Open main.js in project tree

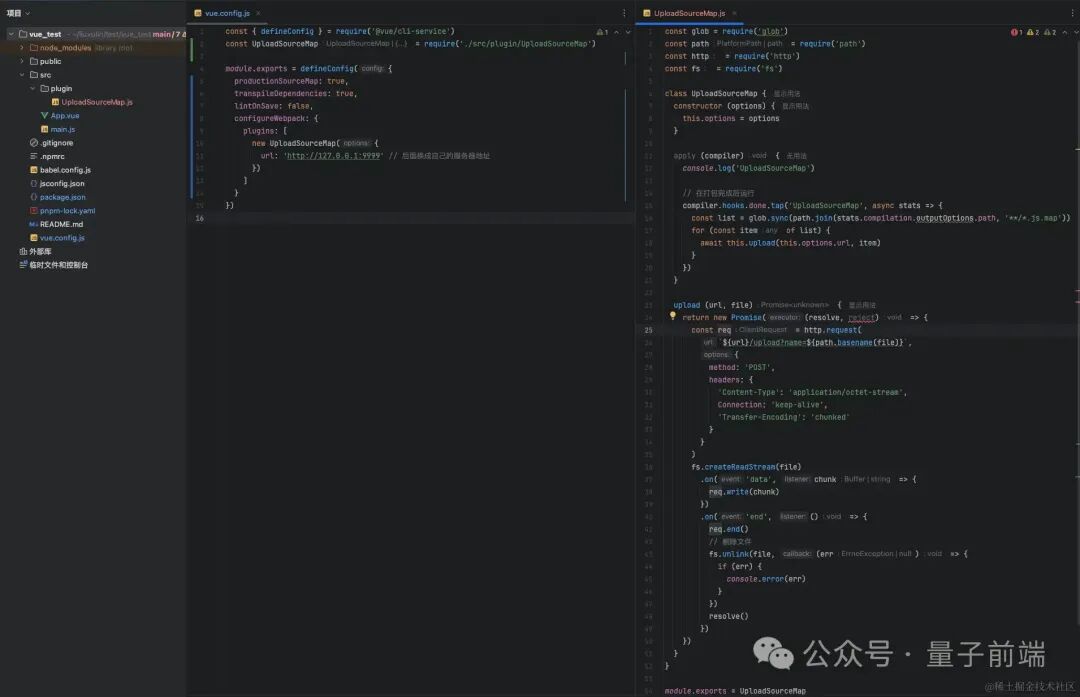point(63,129)
